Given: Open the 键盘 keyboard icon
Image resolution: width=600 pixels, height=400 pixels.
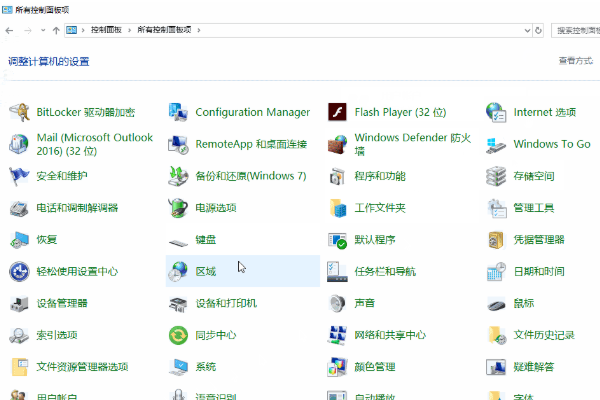Looking at the screenshot, I should coord(178,243).
